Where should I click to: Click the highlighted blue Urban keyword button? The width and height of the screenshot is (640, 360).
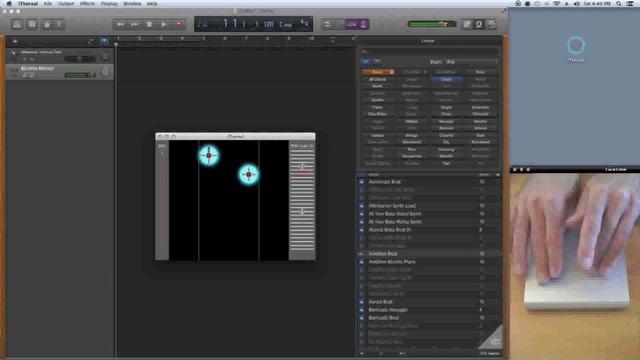tap(446, 79)
